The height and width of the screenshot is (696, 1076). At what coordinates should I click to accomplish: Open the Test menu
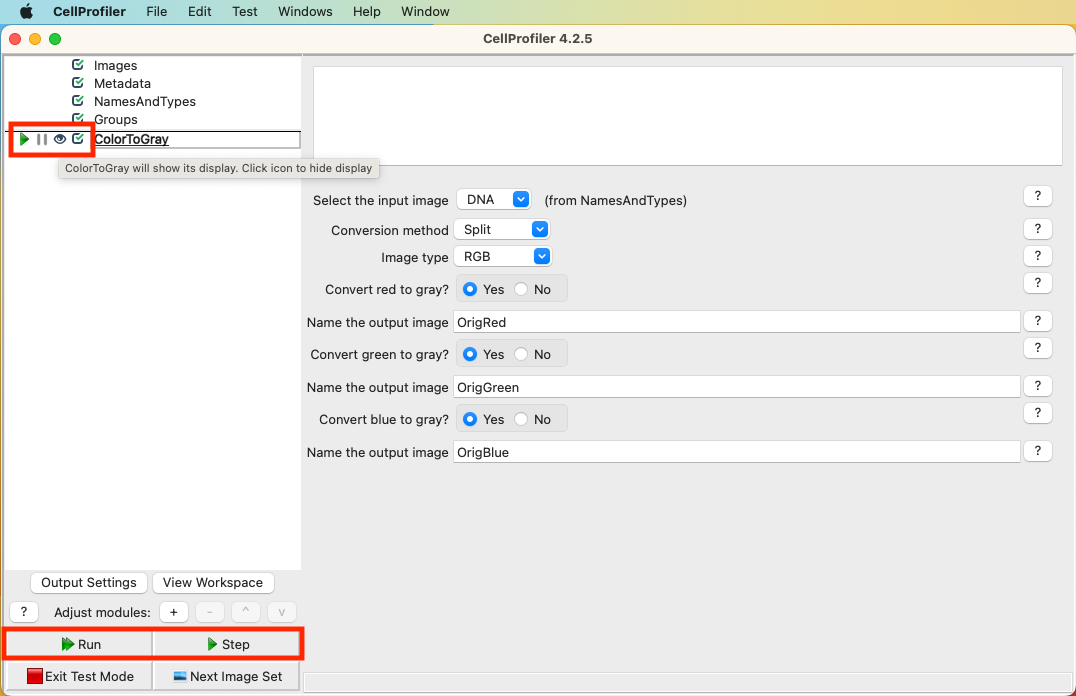(x=244, y=12)
